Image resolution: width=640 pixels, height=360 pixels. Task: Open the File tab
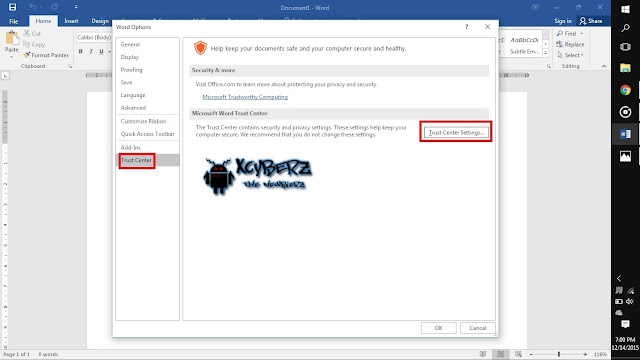tap(13, 21)
